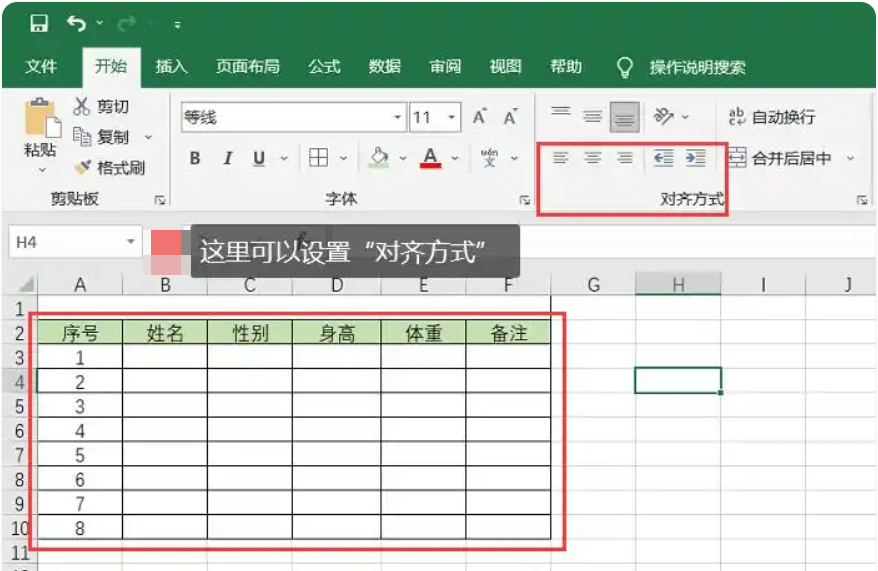Viewport: 878px width, 571px height.
Task: Apply red font color A
Action: tap(430, 158)
